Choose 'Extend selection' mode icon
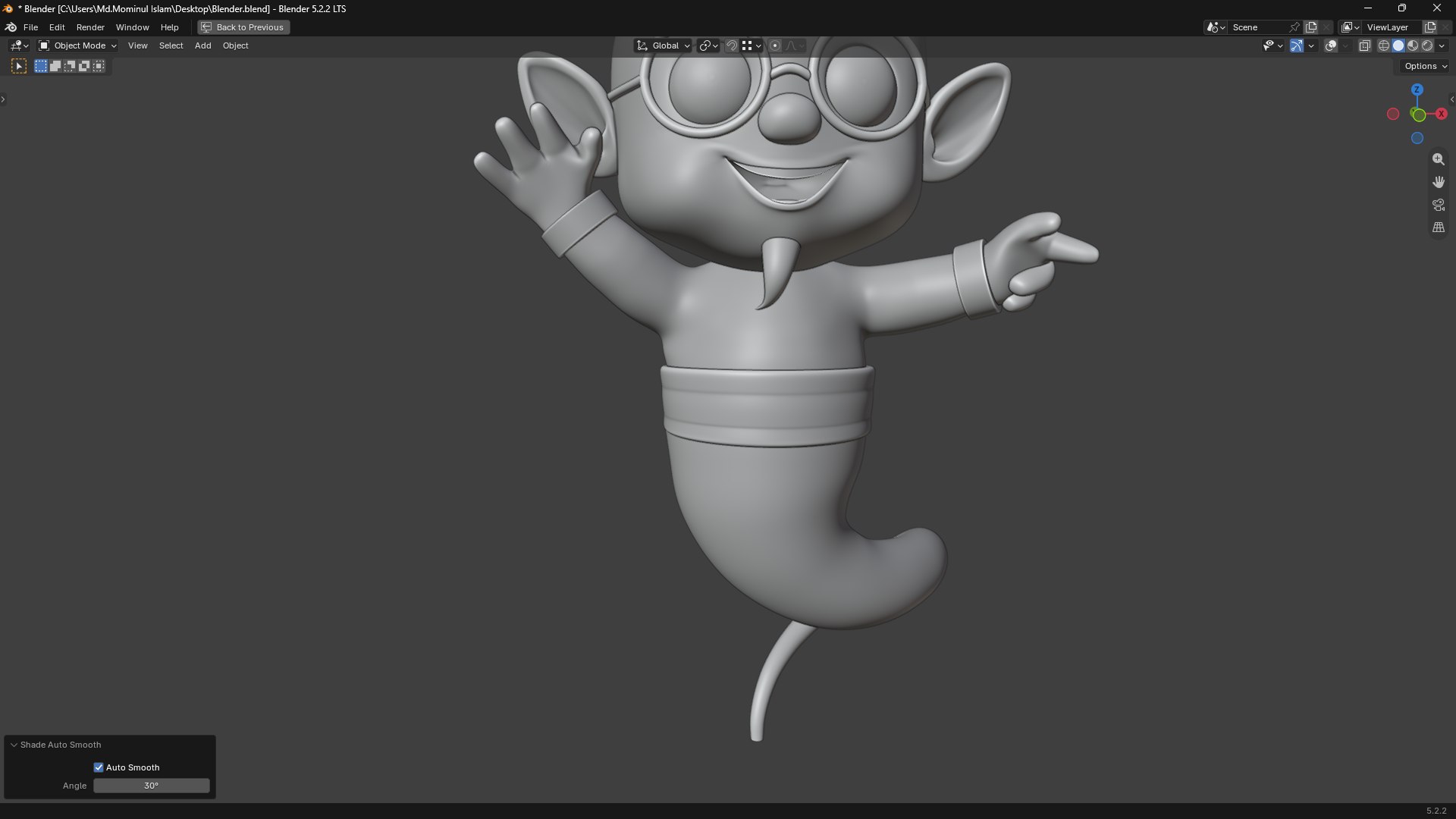The width and height of the screenshot is (1456, 819). click(x=55, y=67)
